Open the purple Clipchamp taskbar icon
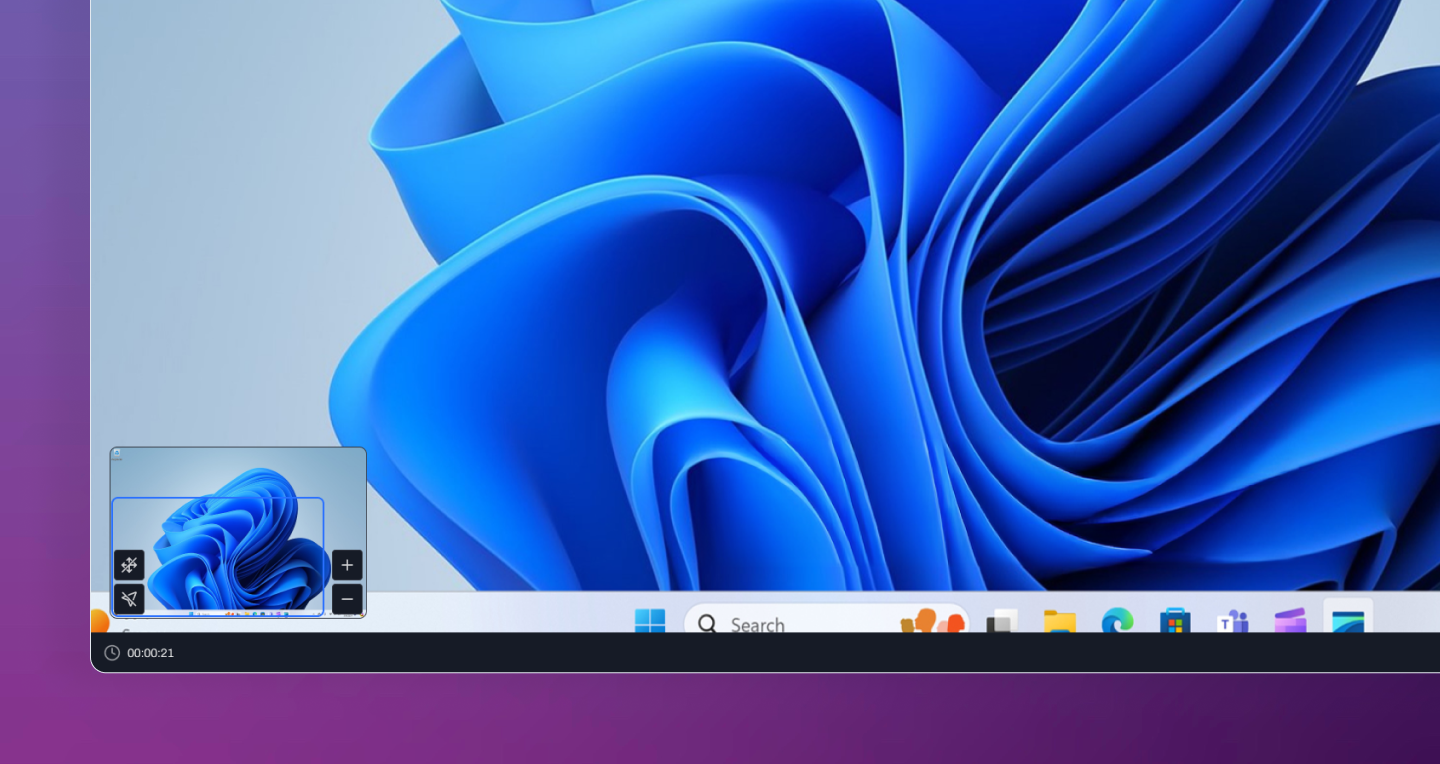 coord(1290,621)
